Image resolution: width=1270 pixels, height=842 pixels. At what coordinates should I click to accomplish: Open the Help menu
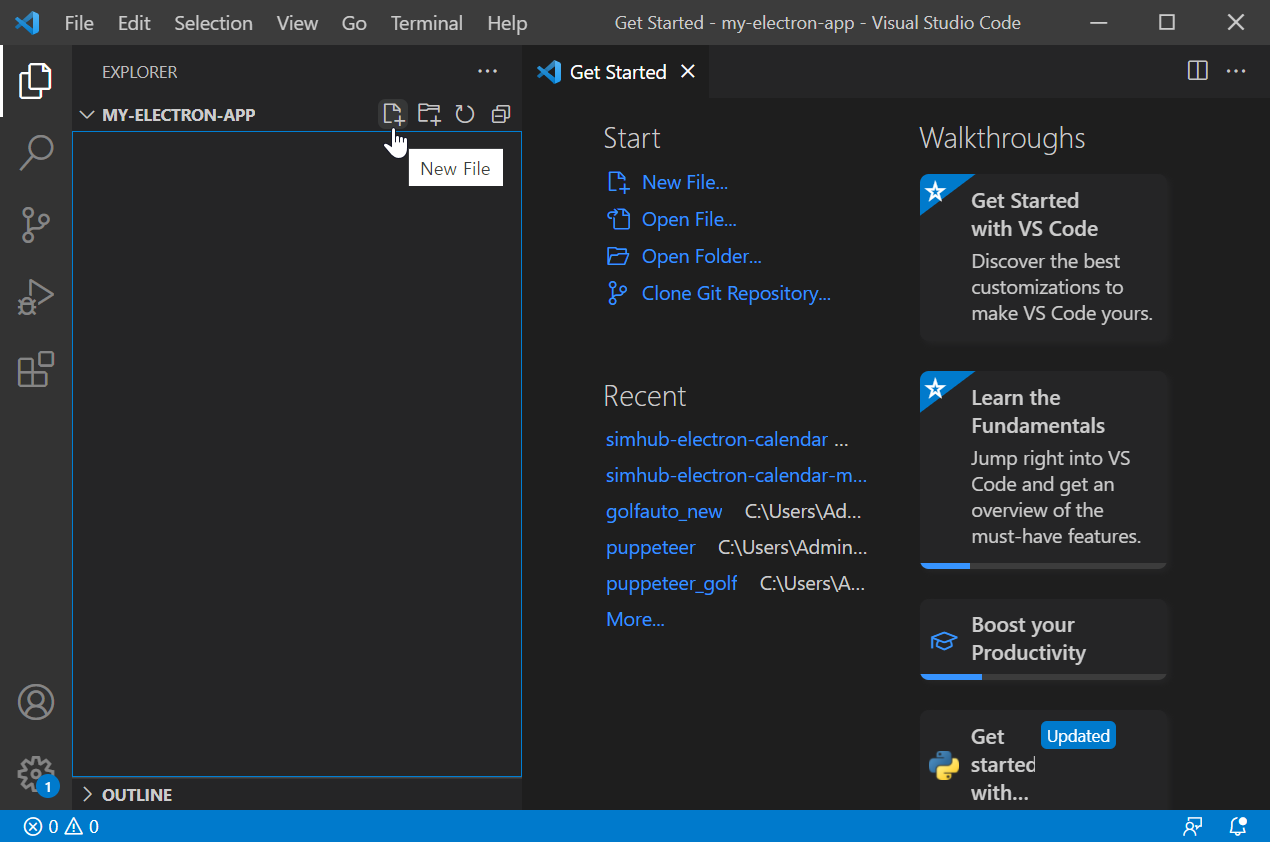pos(507,23)
